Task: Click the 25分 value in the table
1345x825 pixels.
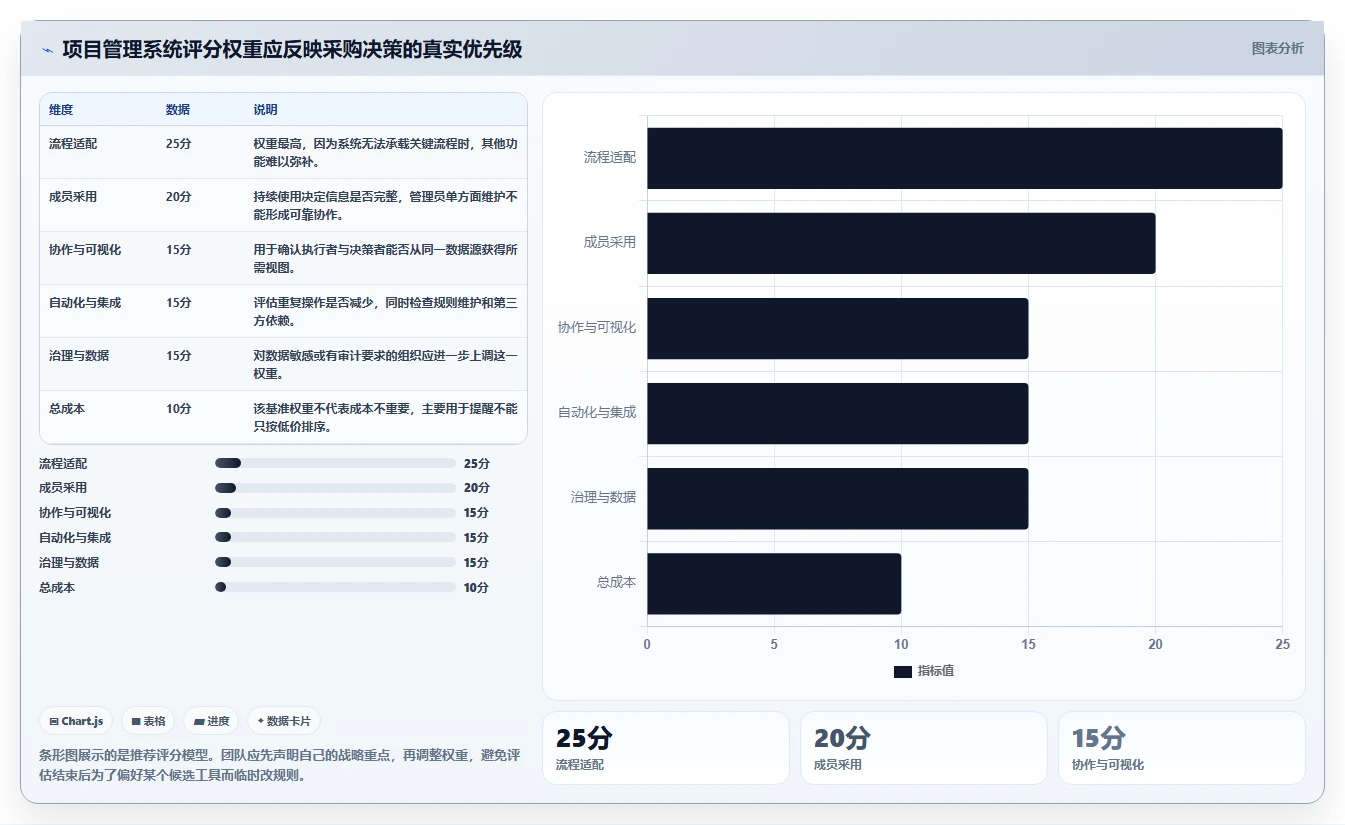Action: tap(179, 144)
